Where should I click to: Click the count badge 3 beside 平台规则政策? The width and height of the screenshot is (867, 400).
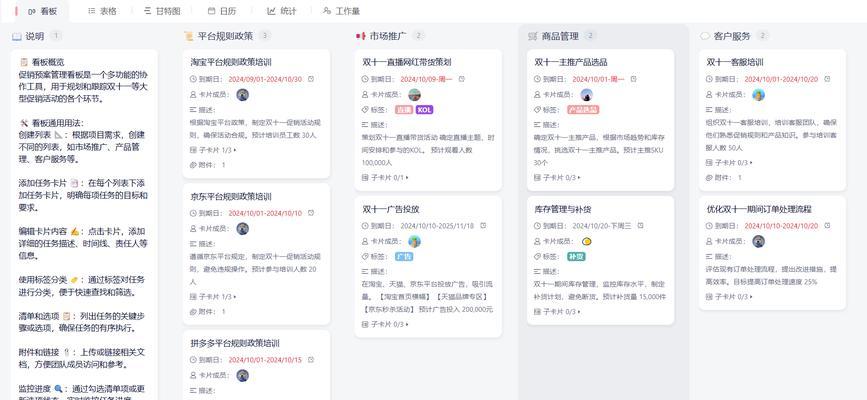(265, 36)
